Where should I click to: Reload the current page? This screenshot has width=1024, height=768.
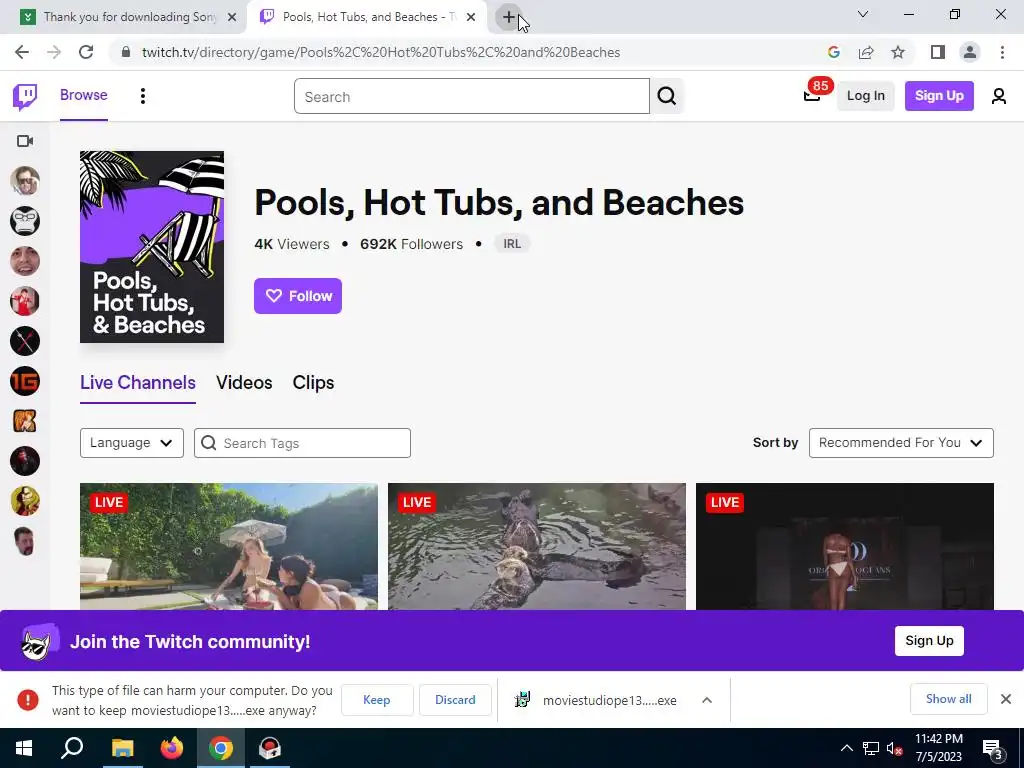coord(86,52)
